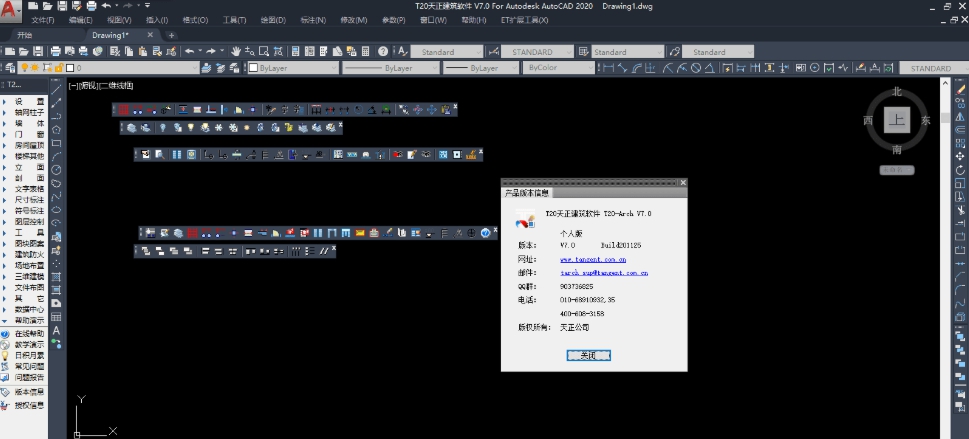The height and width of the screenshot is (439, 969).
Task: Click the Zoom Window icon in the toolbar
Action: tap(264, 51)
